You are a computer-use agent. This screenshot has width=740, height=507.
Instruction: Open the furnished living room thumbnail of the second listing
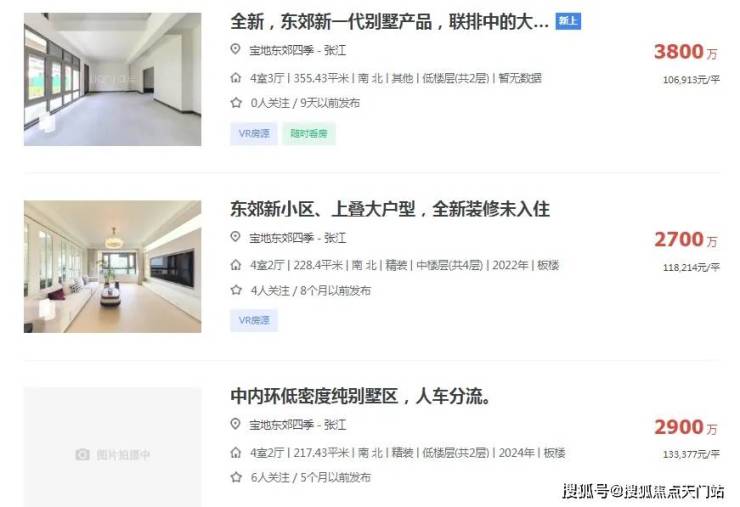[x=112, y=267]
